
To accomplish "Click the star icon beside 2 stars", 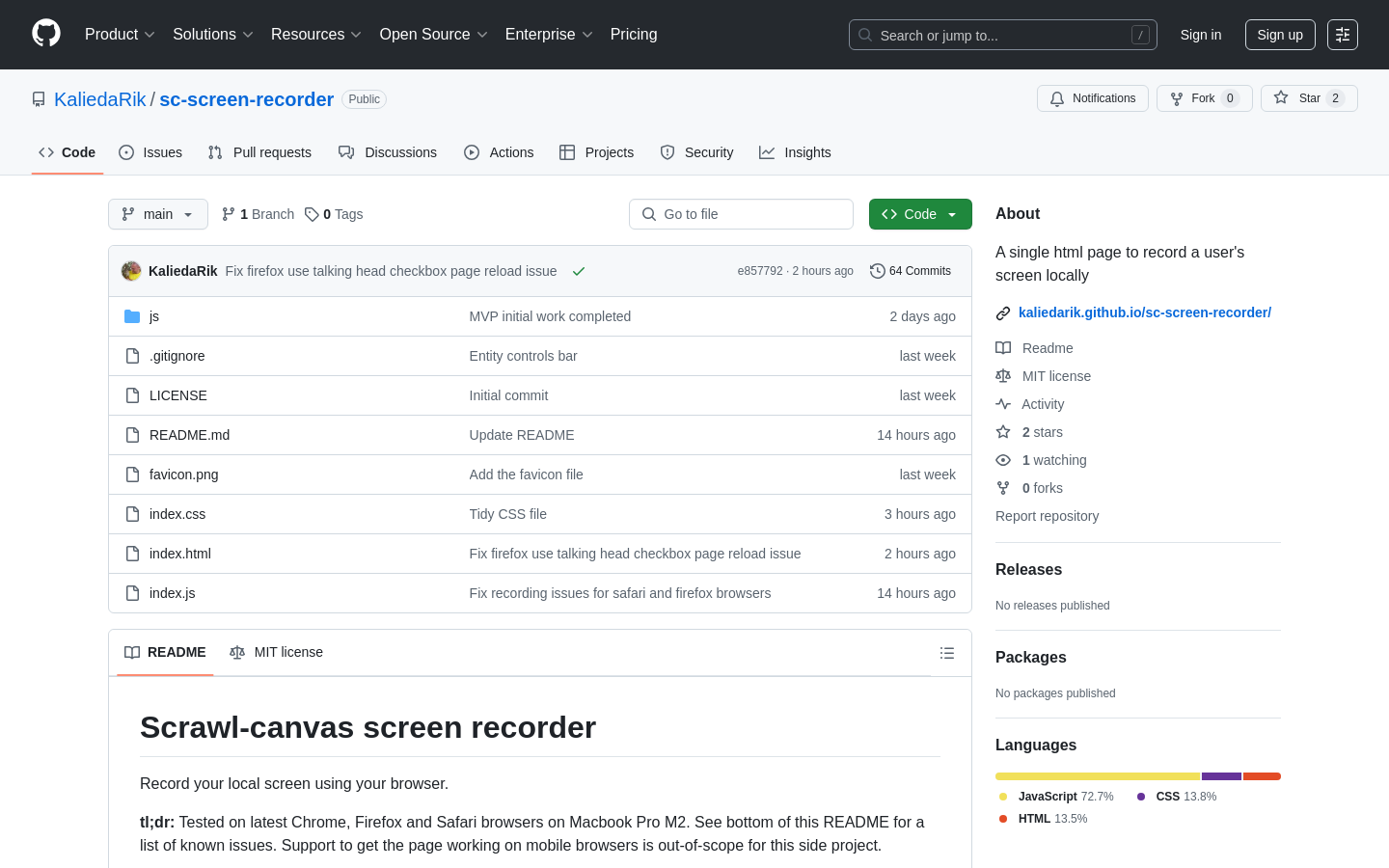I will (x=1003, y=432).
